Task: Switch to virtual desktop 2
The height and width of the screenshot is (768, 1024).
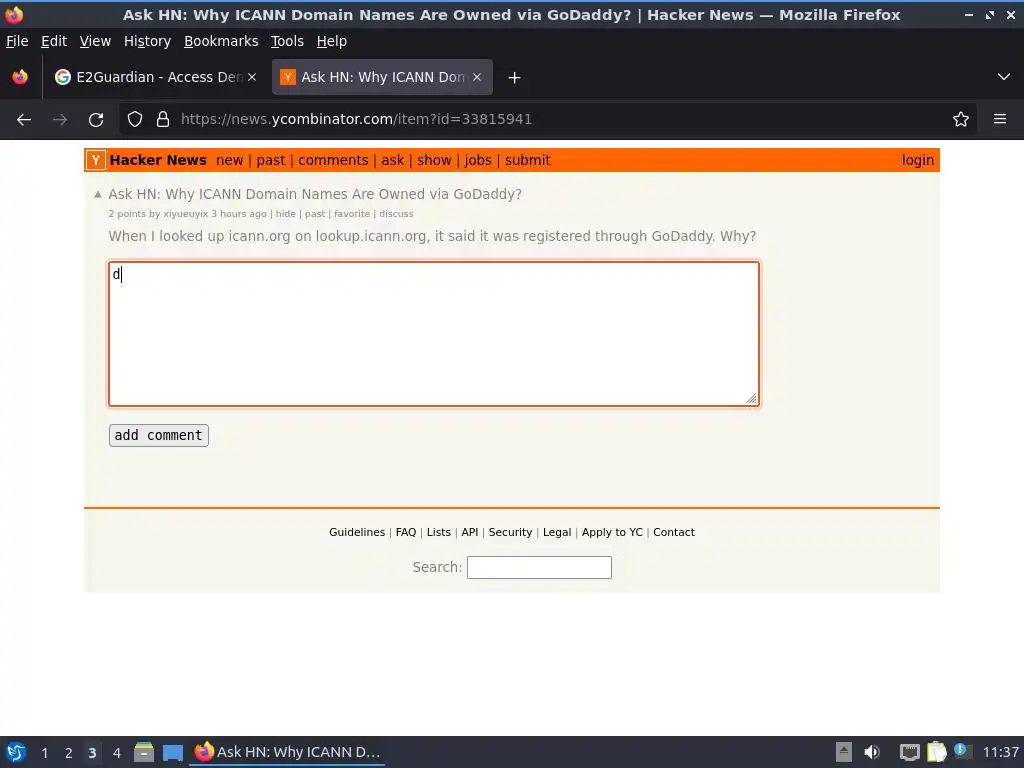Action: point(69,753)
